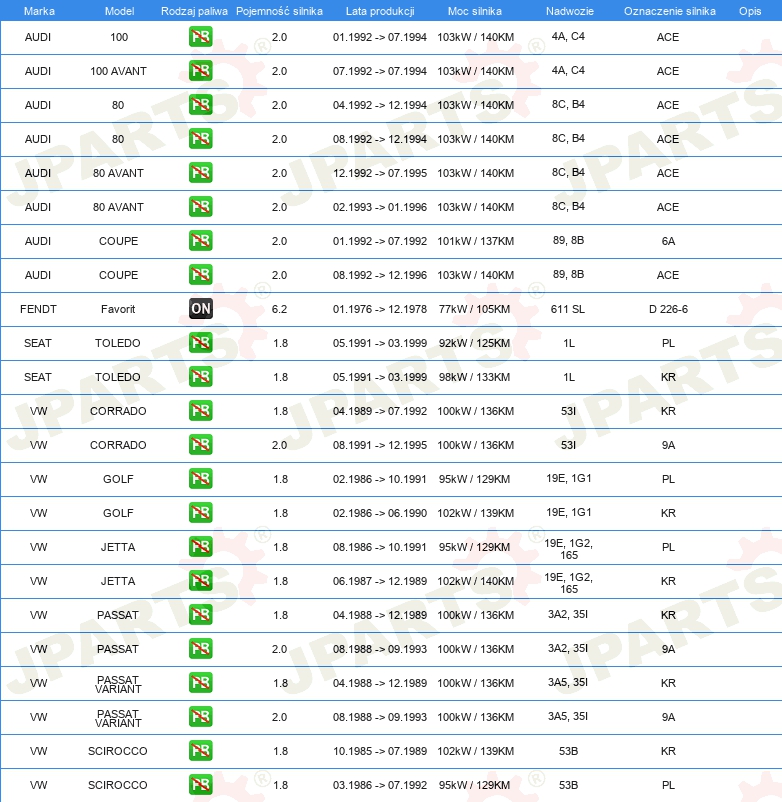Click production dates 03.1986 -> 07.1992

(x=380, y=785)
